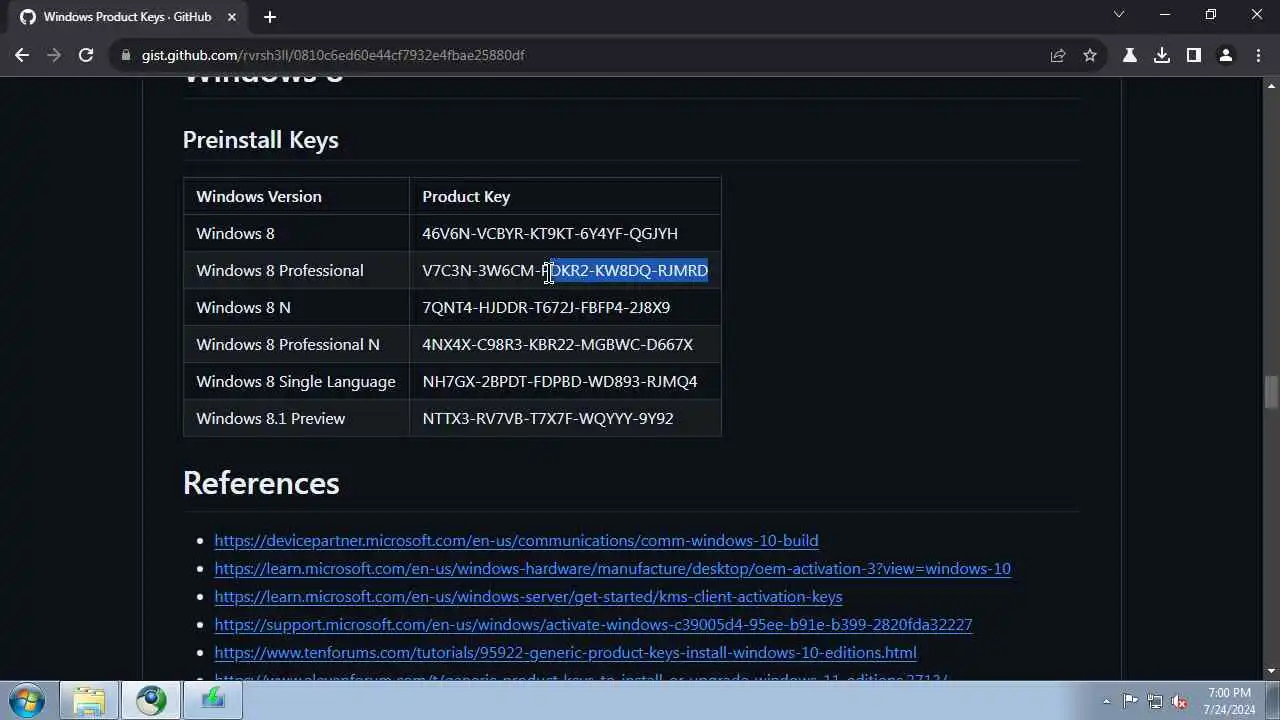Reload the current gist page

86,55
